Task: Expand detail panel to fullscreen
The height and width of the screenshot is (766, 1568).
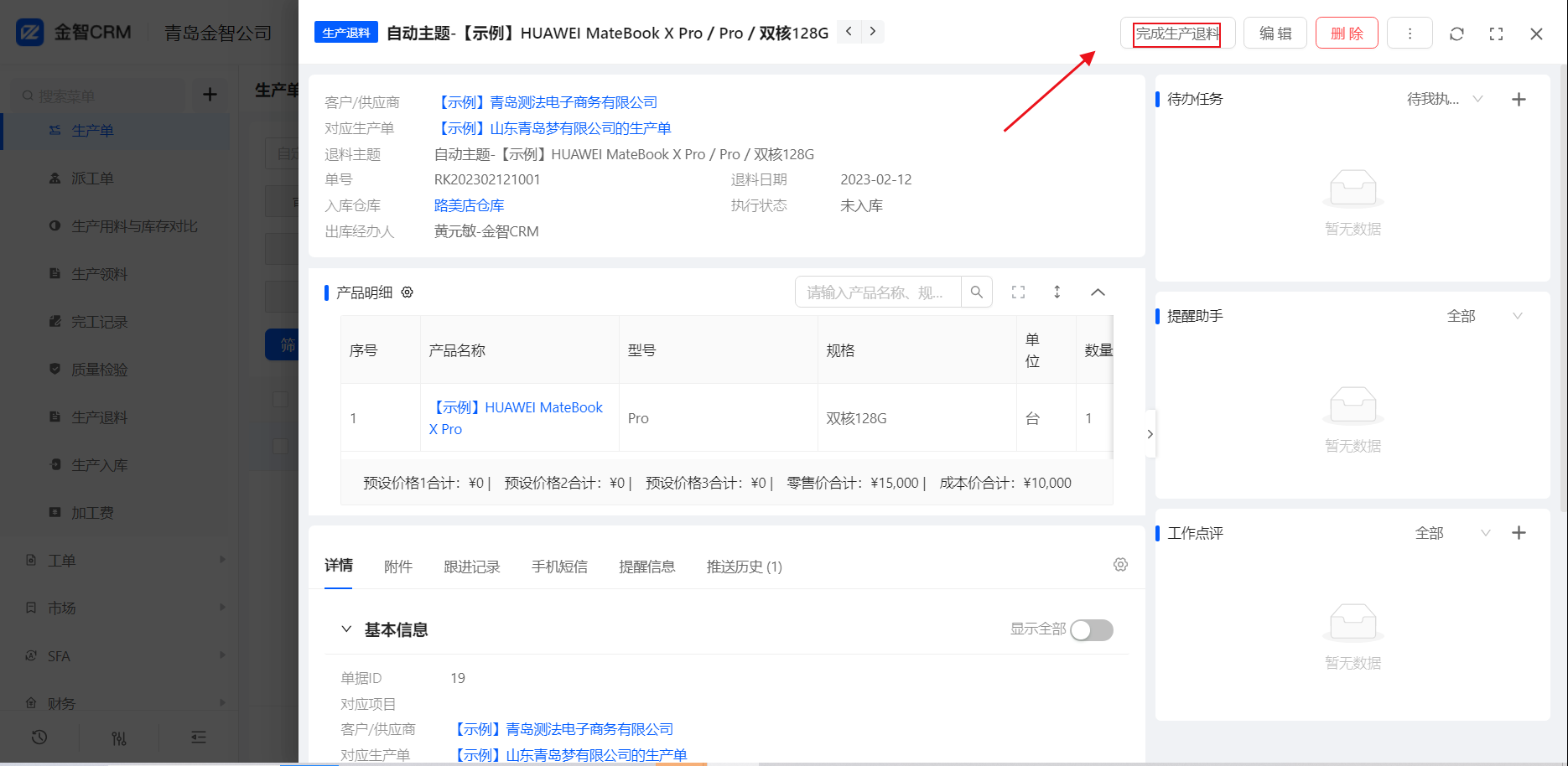Action: click(1496, 34)
